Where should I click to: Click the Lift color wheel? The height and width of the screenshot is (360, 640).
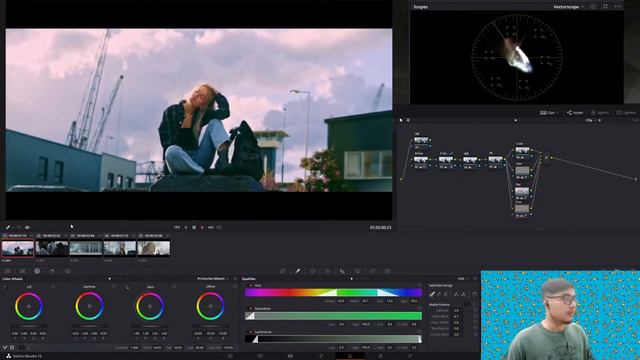pyautogui.click(x=29, y=306)
